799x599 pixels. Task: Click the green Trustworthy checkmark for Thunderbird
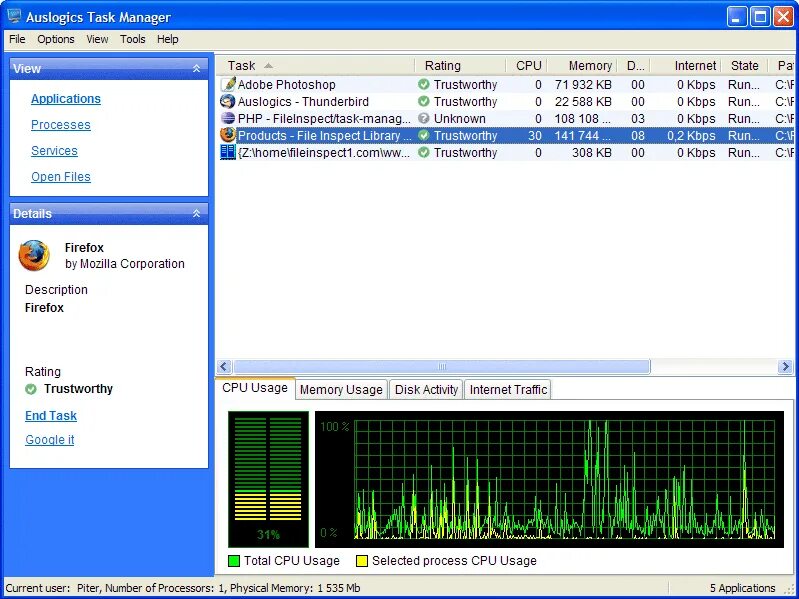(423, 101)
